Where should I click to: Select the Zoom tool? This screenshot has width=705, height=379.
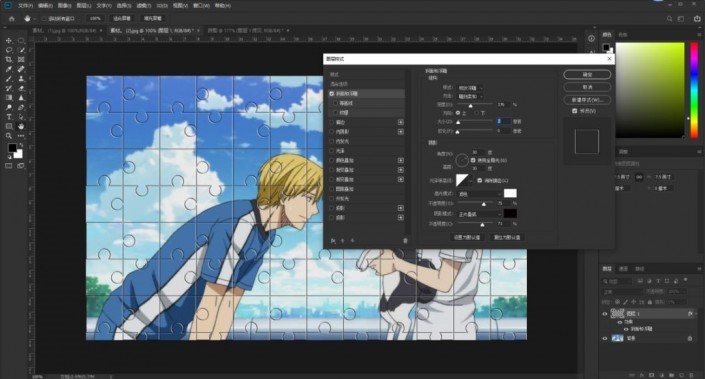coord(9,136)
